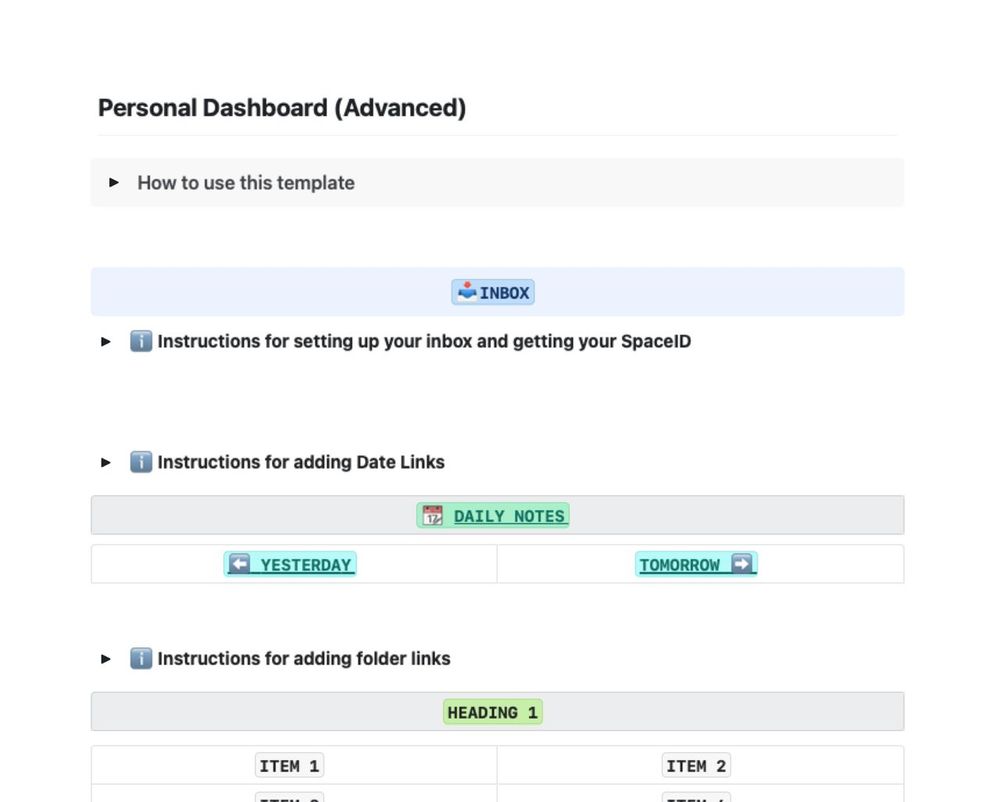Go to the YESTERDAY note link
1000x802 pixels.
coord(305,565)
